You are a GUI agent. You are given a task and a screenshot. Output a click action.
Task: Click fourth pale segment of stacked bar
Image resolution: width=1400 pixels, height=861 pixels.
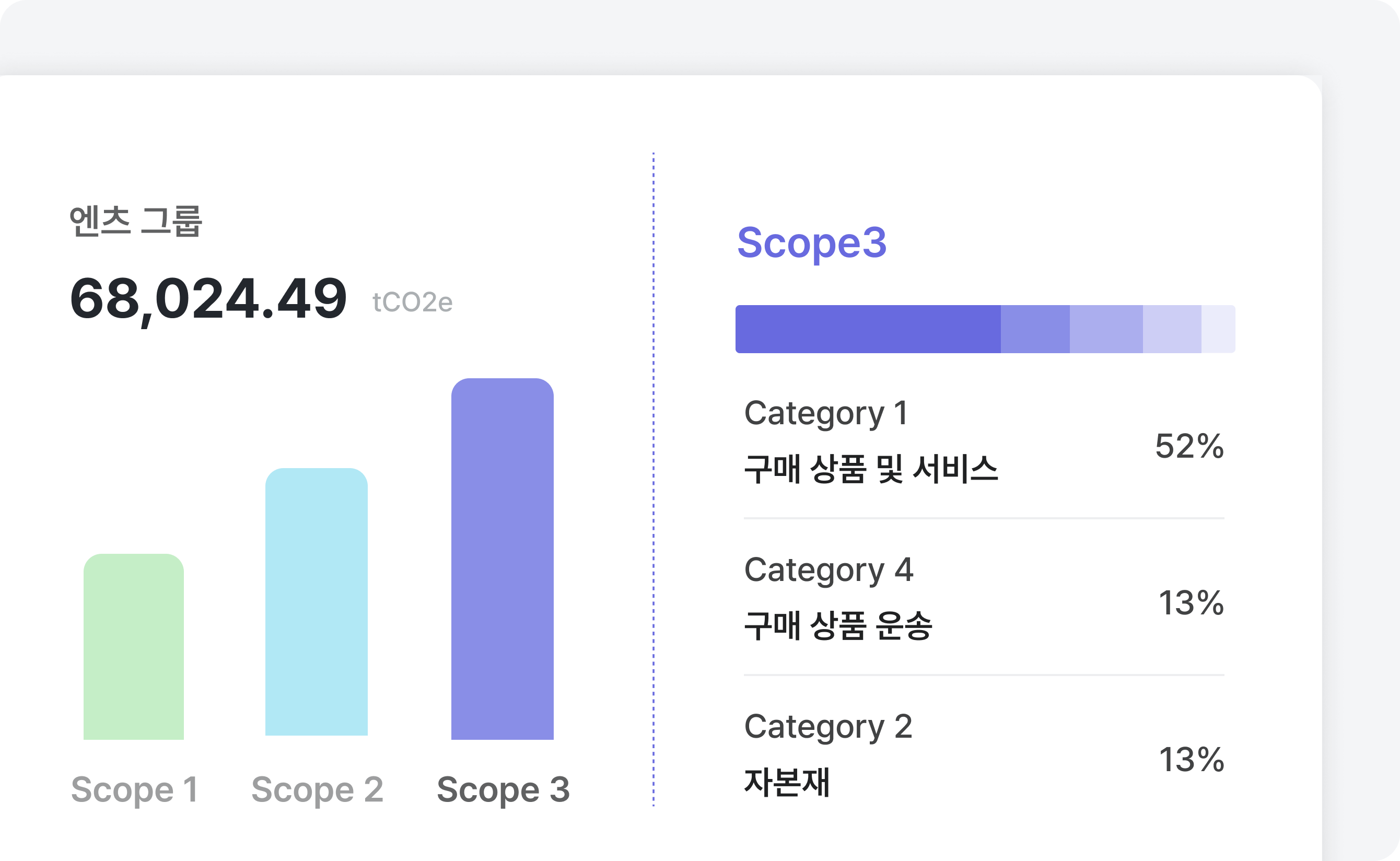(1172, 329)
